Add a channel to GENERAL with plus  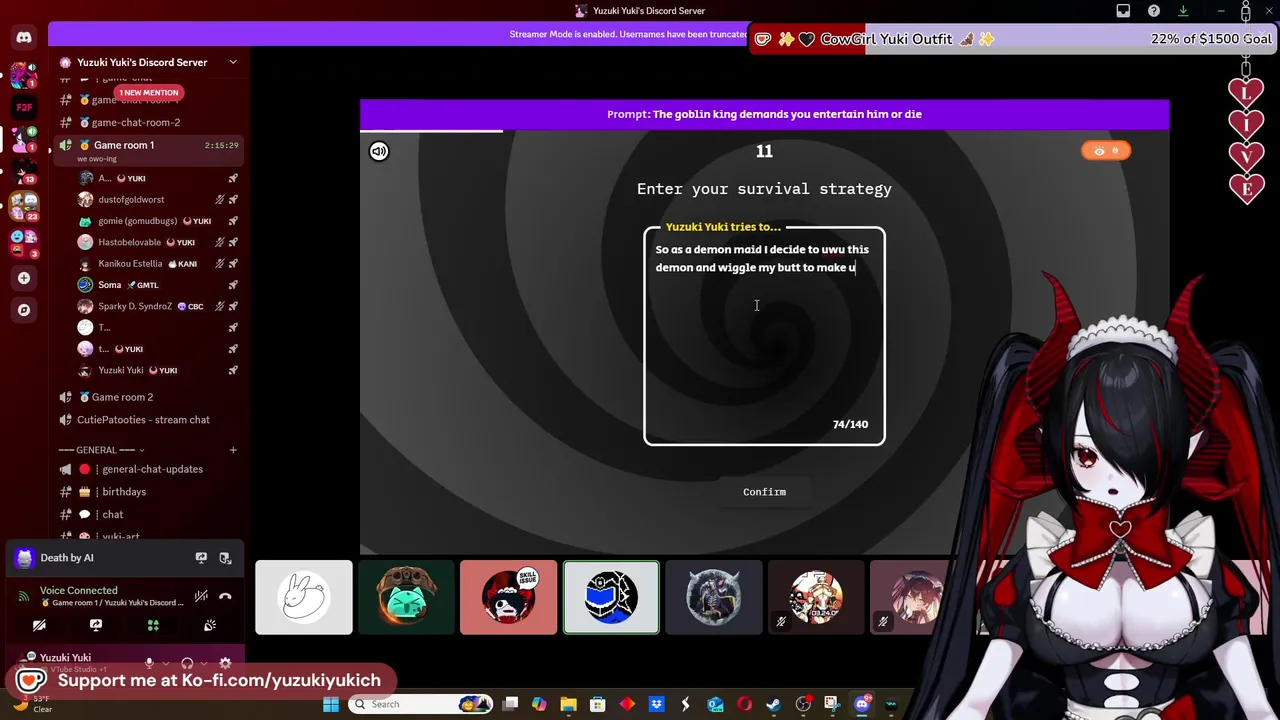tap(233, 450)
